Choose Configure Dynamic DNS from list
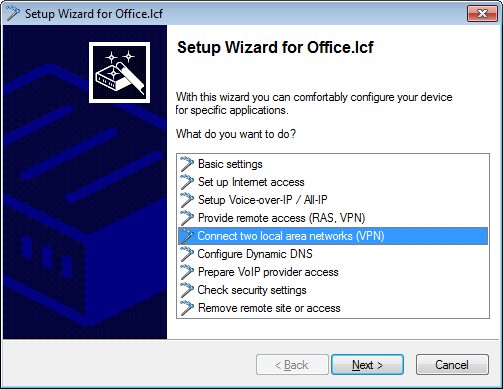This screenshot has width=503, height=389. tap(333, 254)
